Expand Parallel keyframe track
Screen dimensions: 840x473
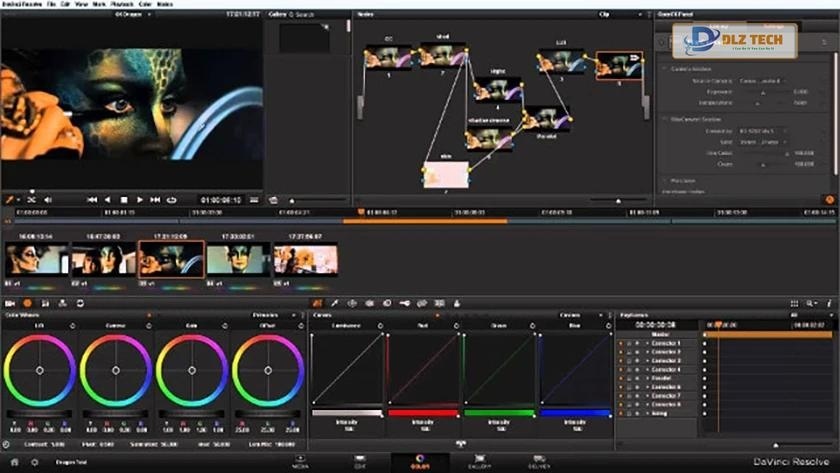tap(647, 378)
